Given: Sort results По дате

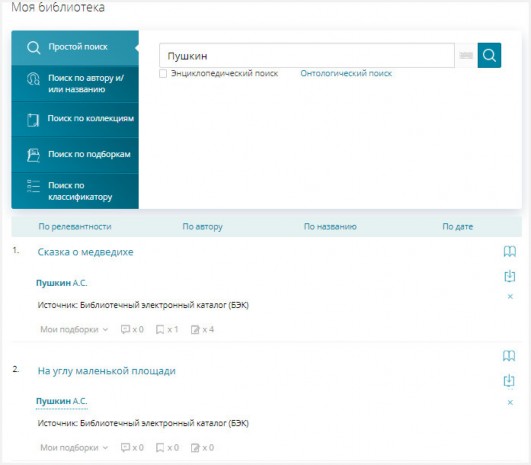Looking at the screenshot, I should [458, 227].
